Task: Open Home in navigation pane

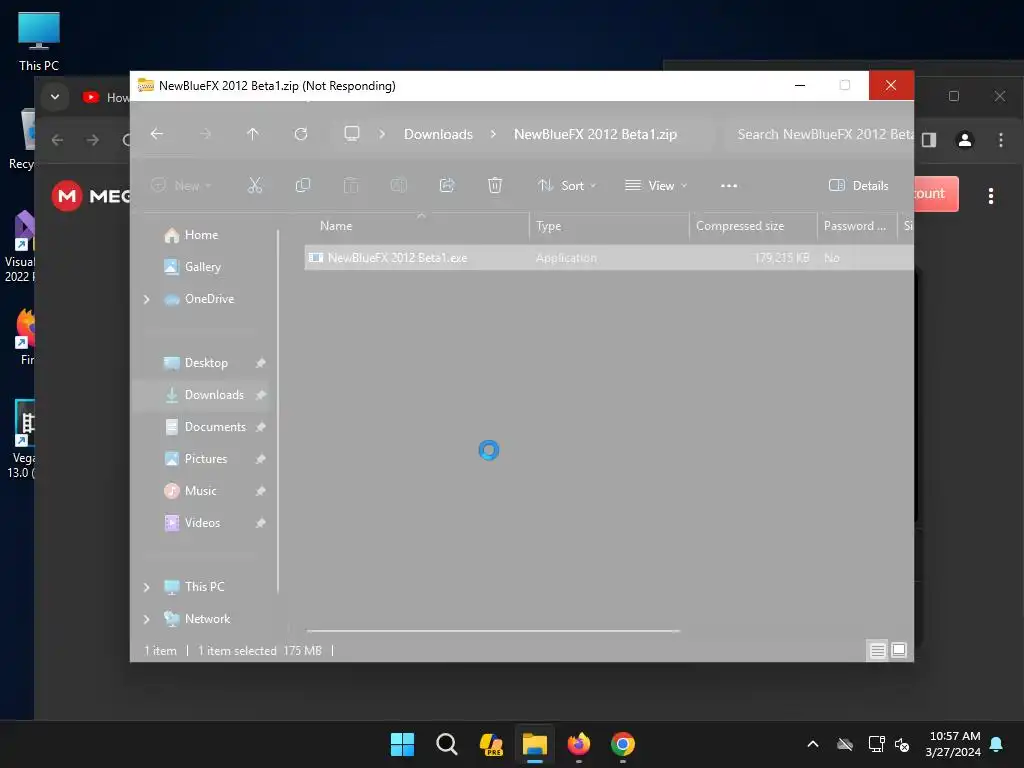Action: (201, 235)
